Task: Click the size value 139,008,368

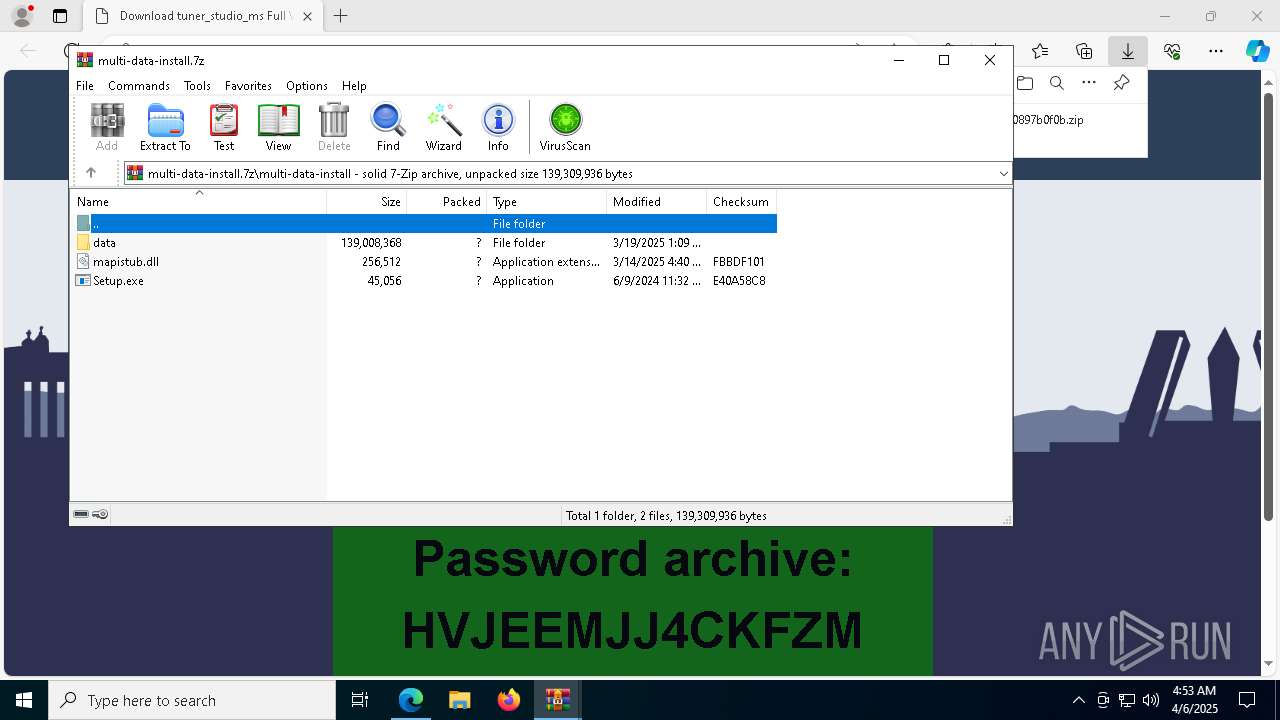Action: tap(371, 243)
